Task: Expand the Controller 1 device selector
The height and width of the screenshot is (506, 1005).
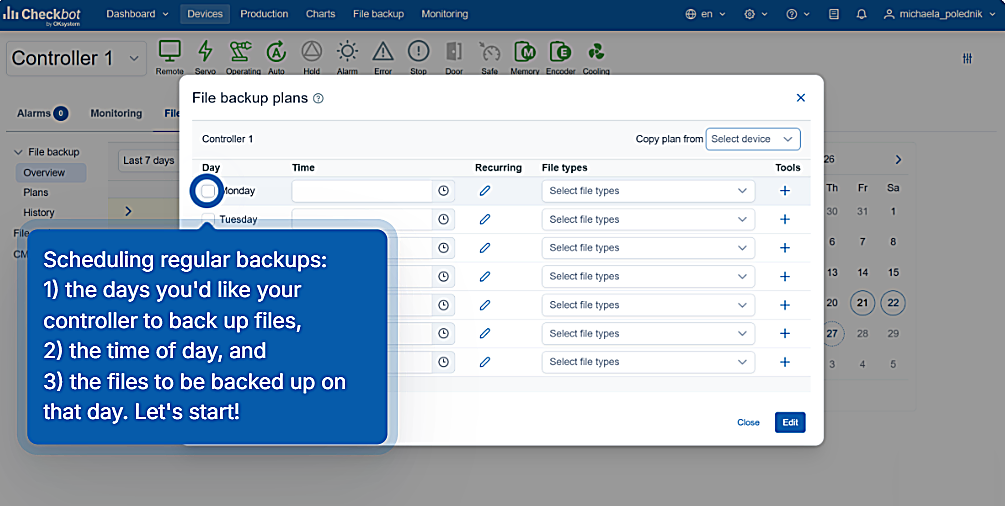Action: (76, 58)
